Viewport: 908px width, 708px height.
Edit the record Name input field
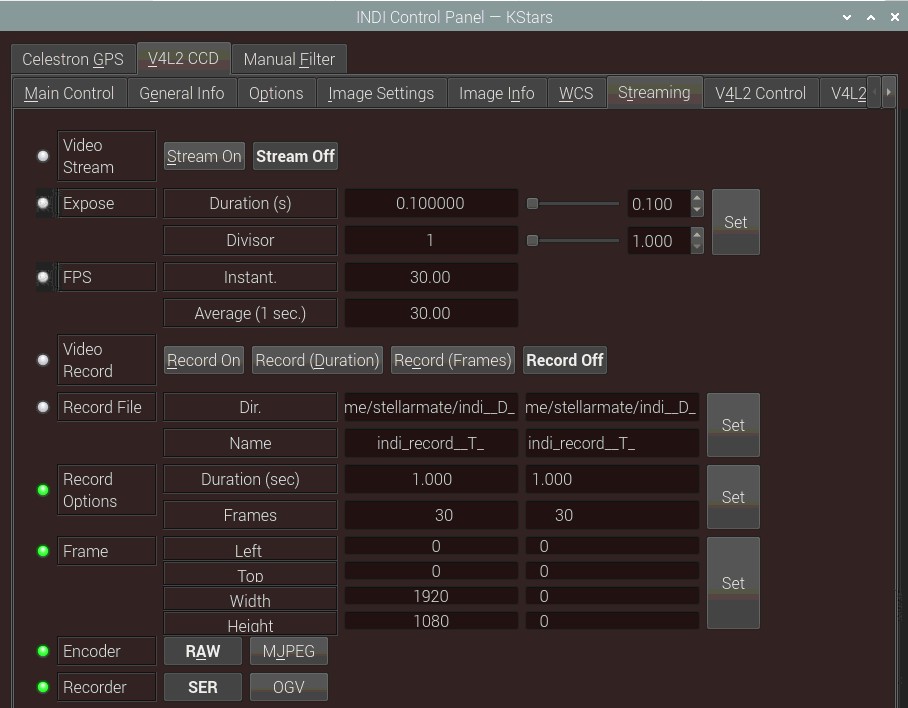point(612,443)
